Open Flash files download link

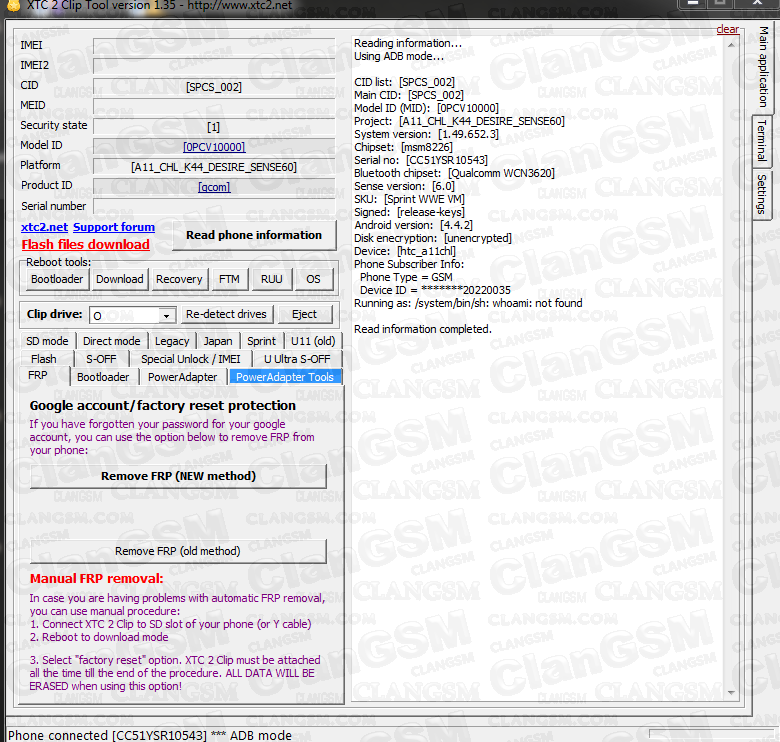click(x=86, y=245)
